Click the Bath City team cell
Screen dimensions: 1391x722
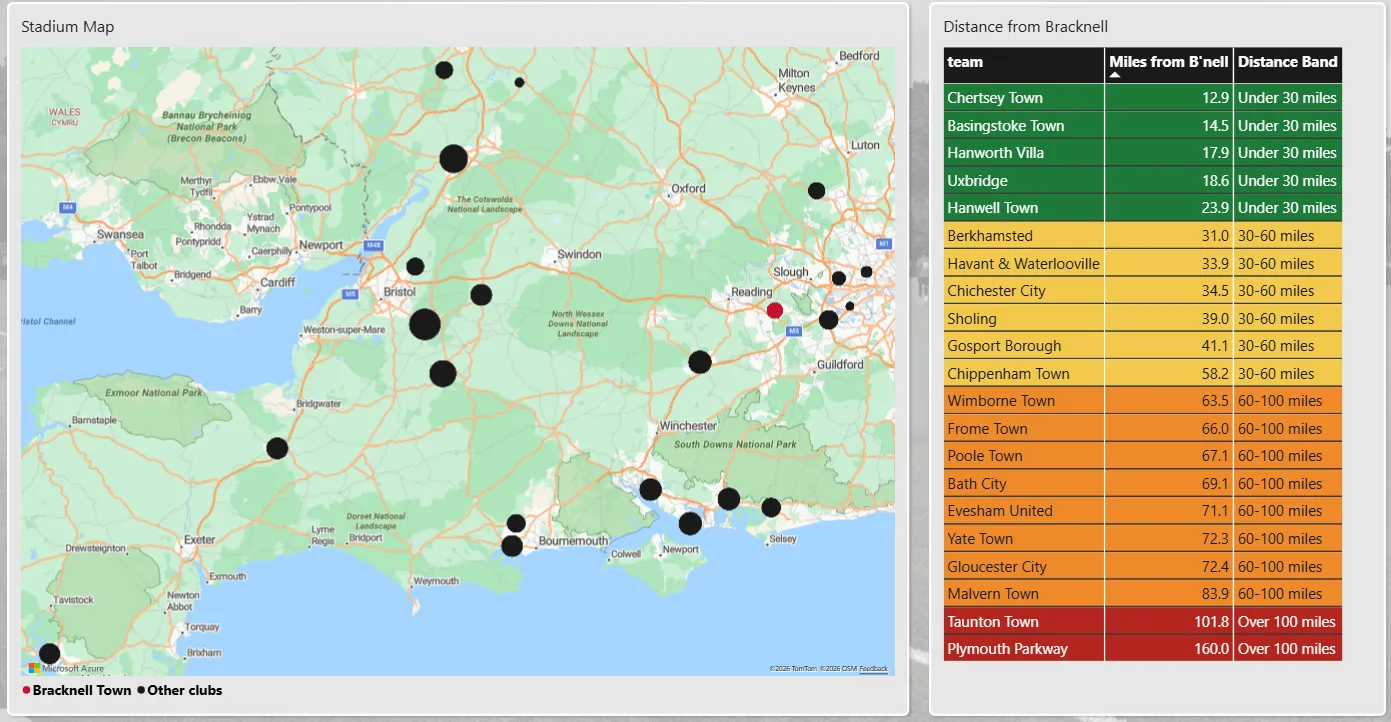[1024, 484]
